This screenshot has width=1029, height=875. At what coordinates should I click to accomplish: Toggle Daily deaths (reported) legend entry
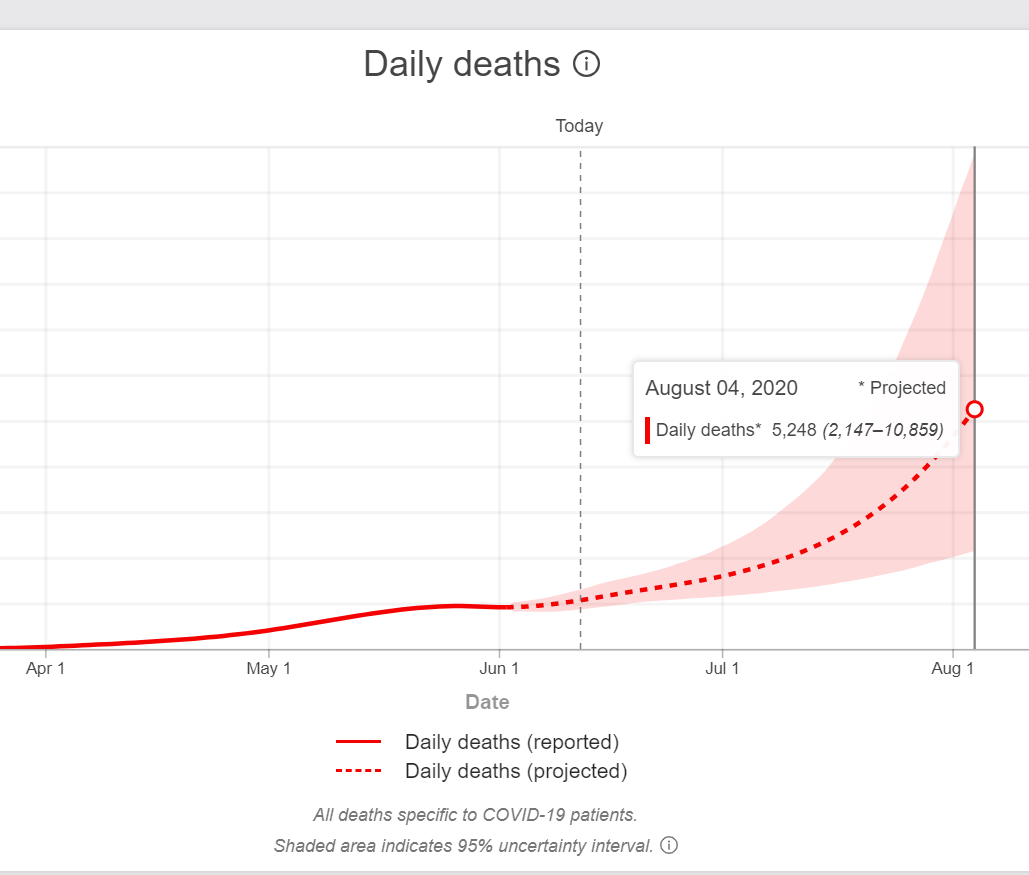(x=478, y=742)
